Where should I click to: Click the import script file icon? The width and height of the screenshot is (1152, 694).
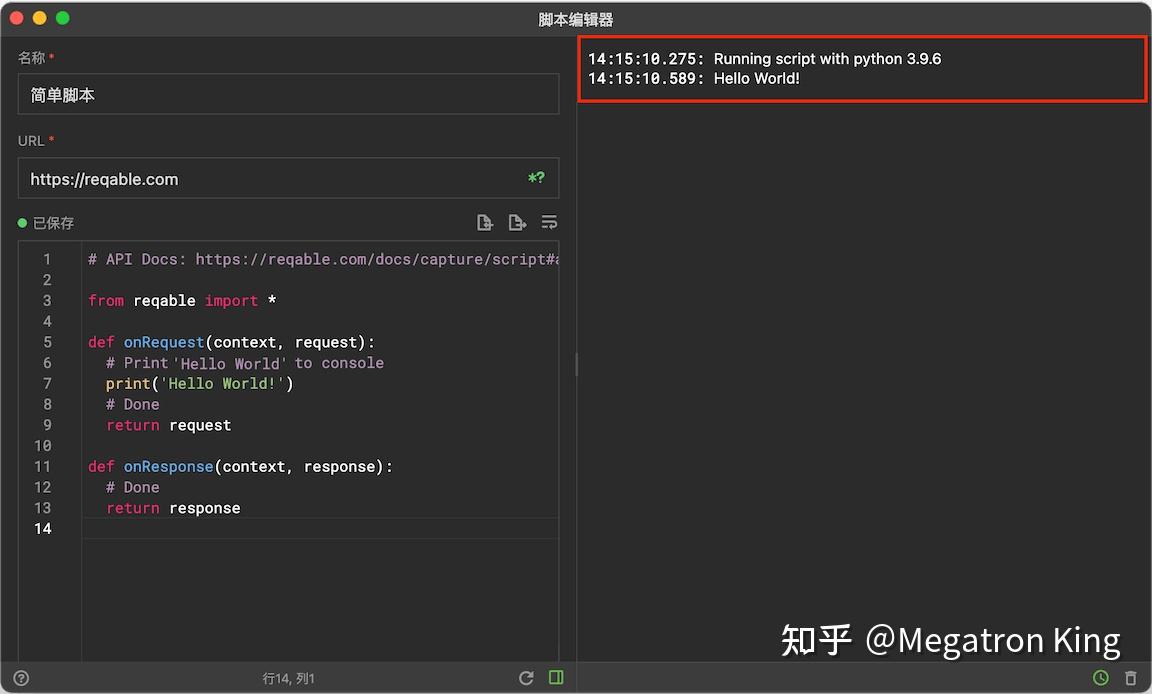(x=485, y=223)
